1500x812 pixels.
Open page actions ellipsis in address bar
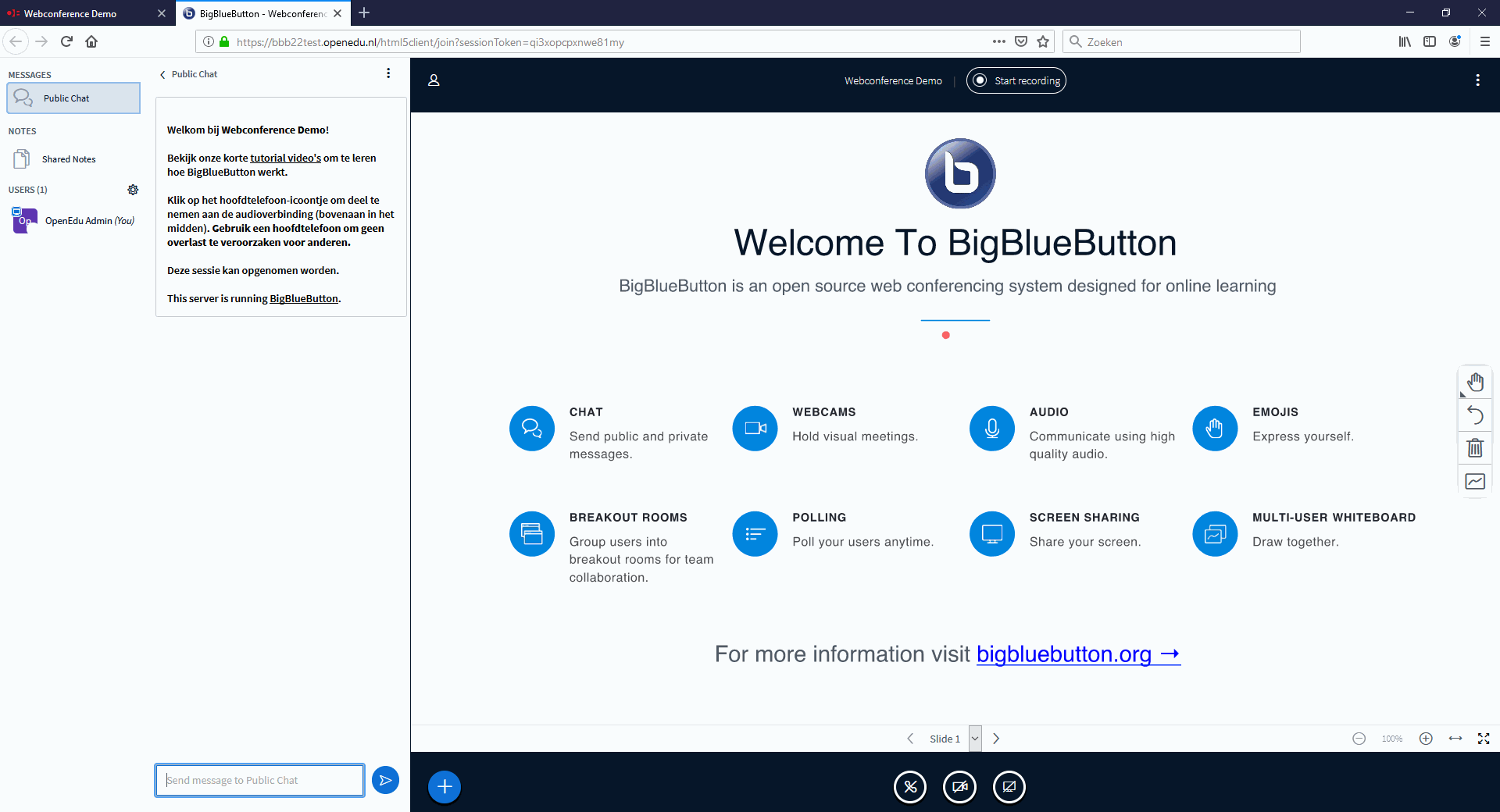pos(999,41)
